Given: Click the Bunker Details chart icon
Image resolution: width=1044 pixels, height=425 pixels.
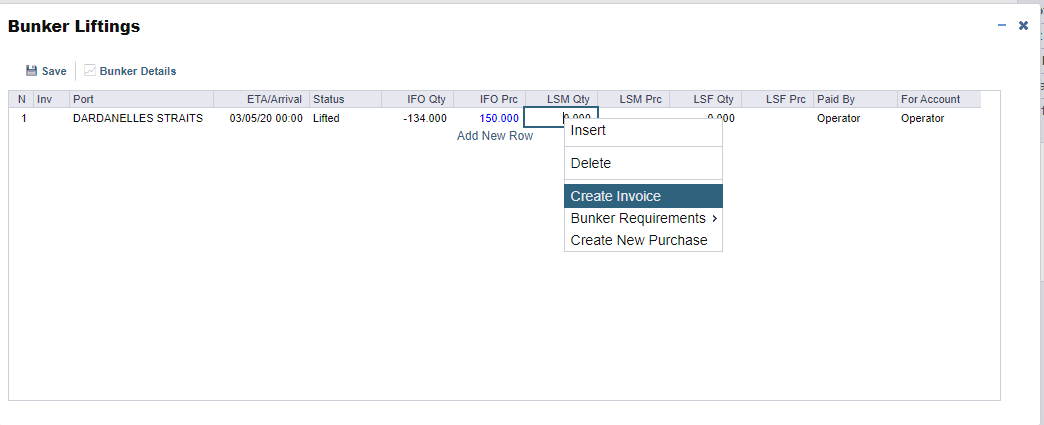Looking at the screenshot, I should [x=90, y=71].
